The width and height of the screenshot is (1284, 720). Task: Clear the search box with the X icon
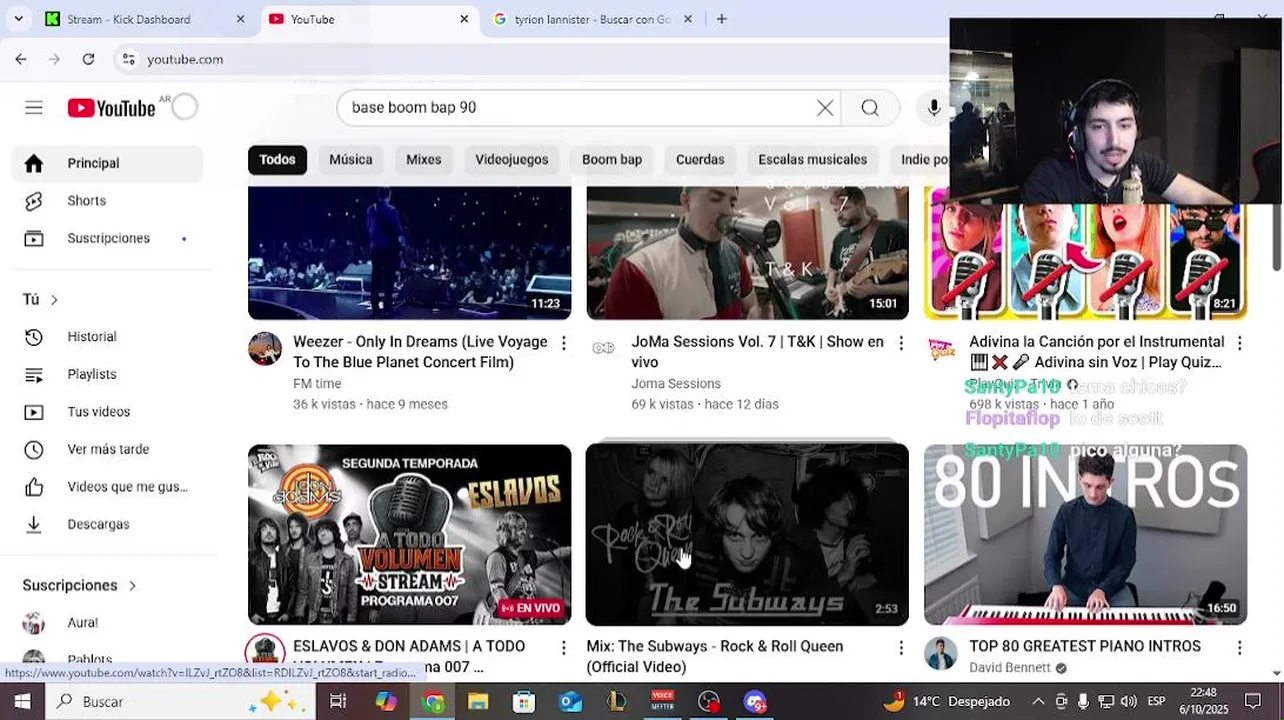(x=825, y=108)
